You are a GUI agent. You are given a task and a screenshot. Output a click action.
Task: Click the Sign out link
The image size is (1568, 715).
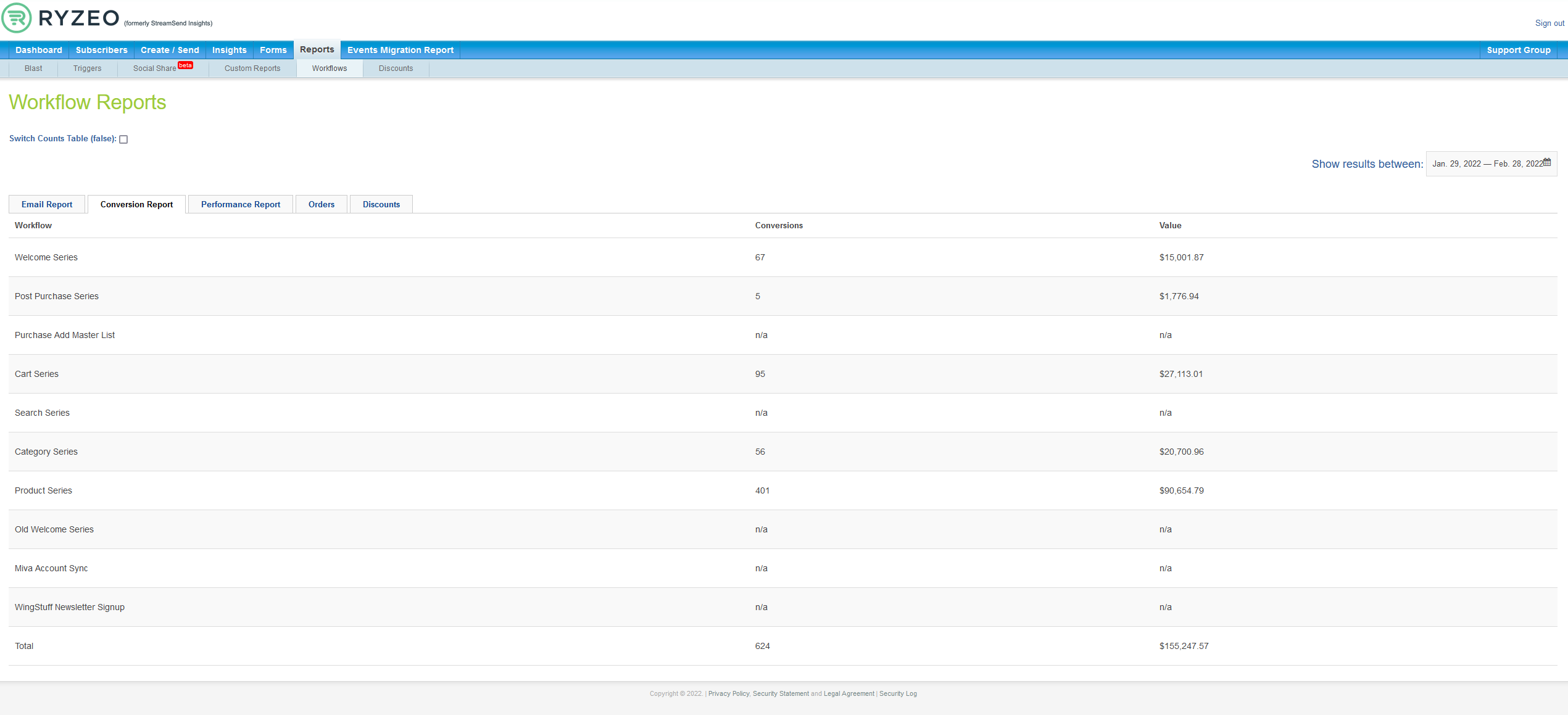tap(1549, 23)
